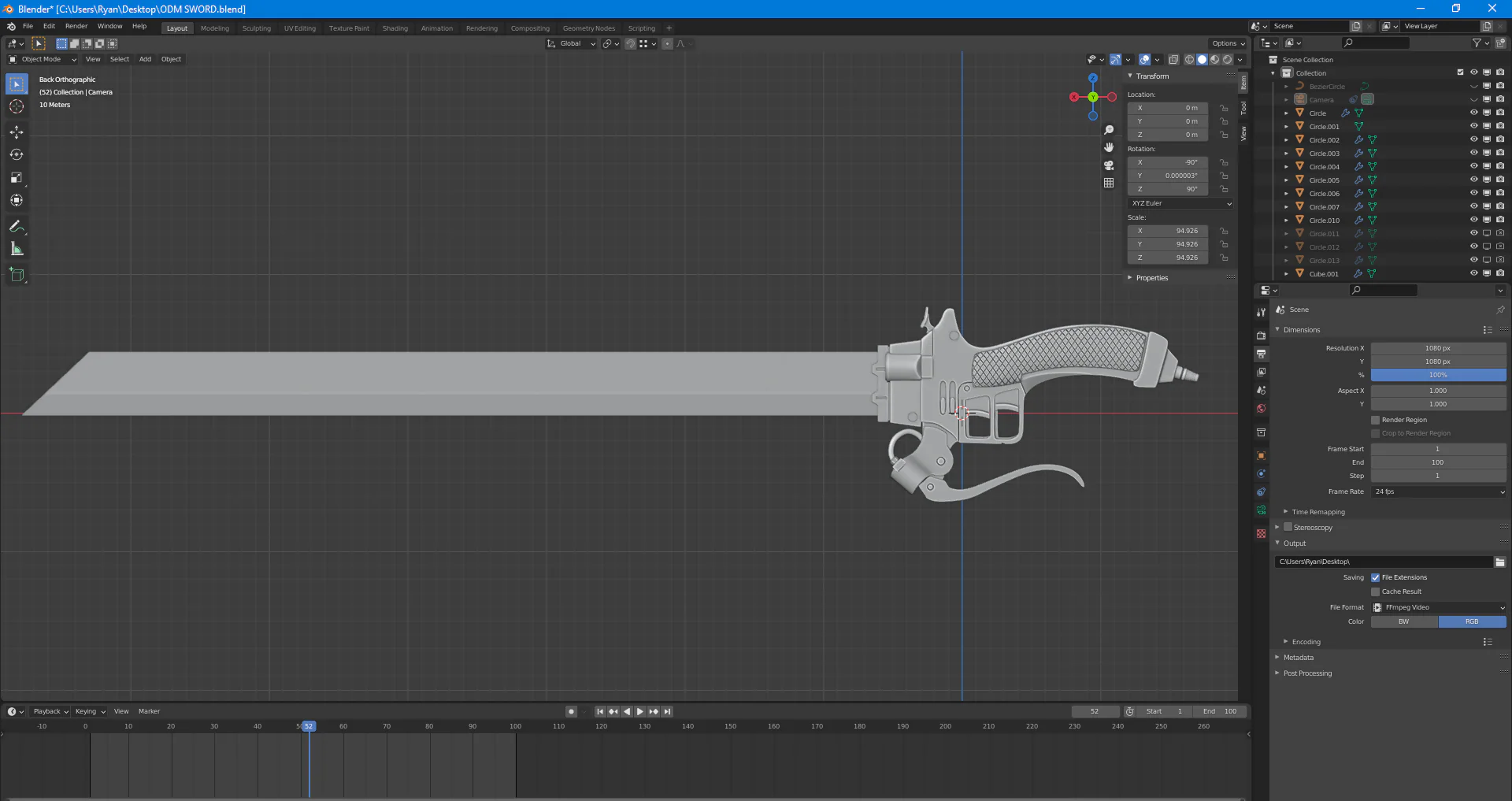
Task: Enable the Render Region checkbox
Action: [x=1375, y=420]
